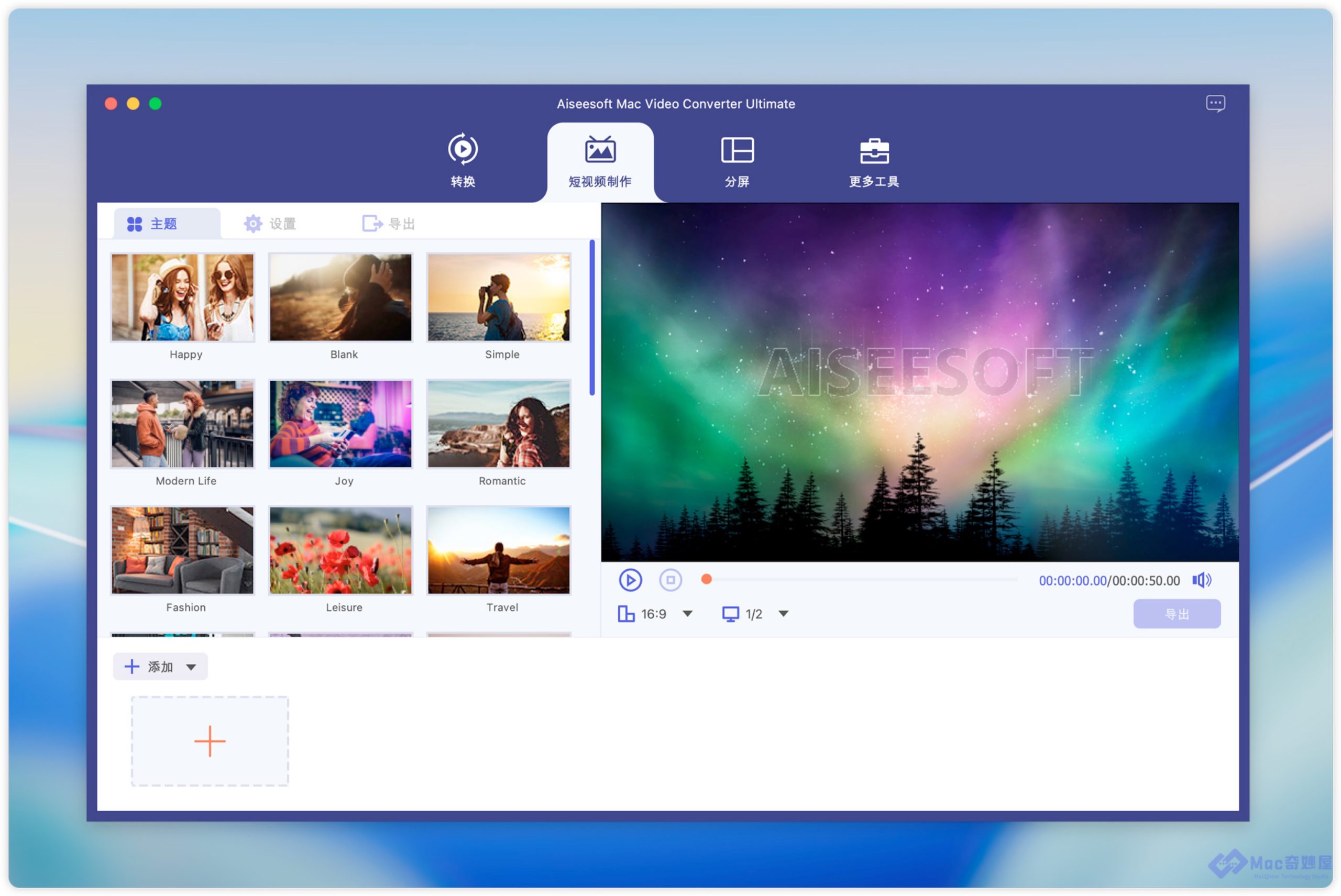Viewport: 1341px width, 896px height.
Task: Select the Modern Life theme thumbnail
Action: point(182,424)
